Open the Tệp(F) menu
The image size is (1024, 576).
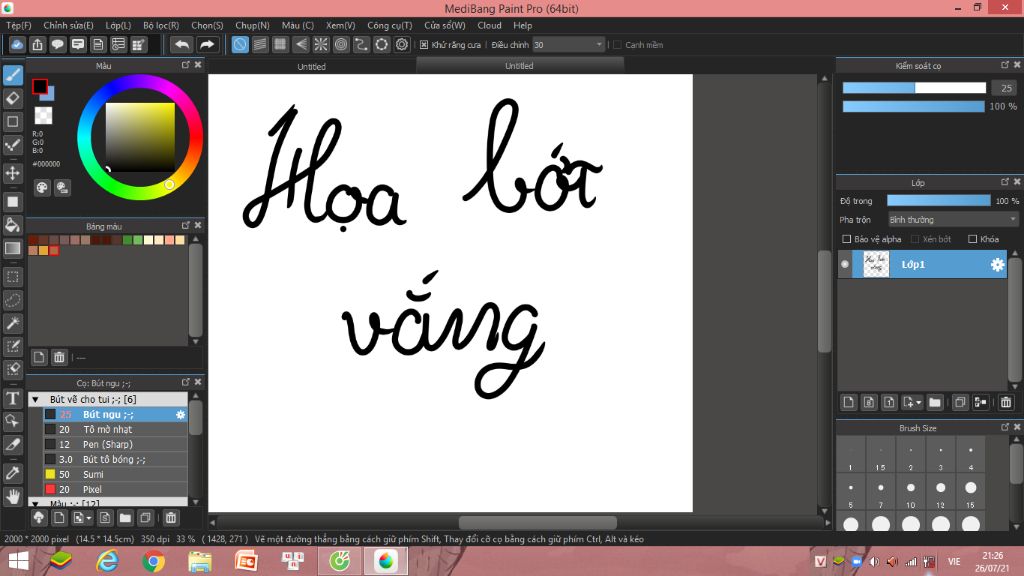tap(19, 25)
